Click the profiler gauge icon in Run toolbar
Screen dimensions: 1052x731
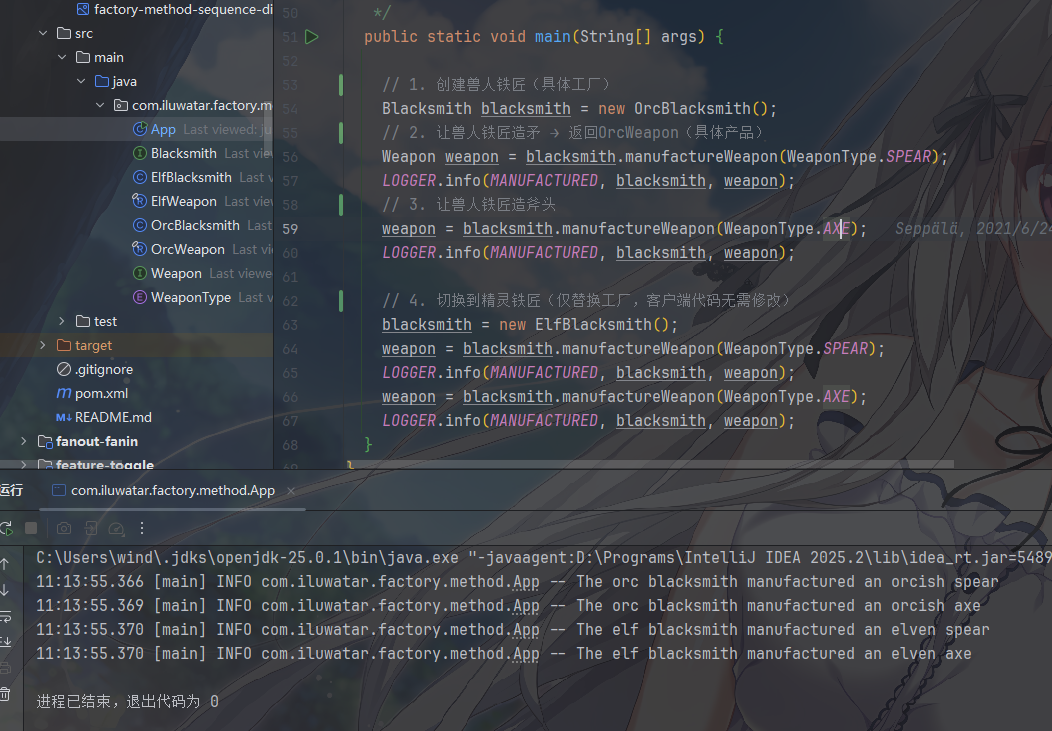click(116, 527)
